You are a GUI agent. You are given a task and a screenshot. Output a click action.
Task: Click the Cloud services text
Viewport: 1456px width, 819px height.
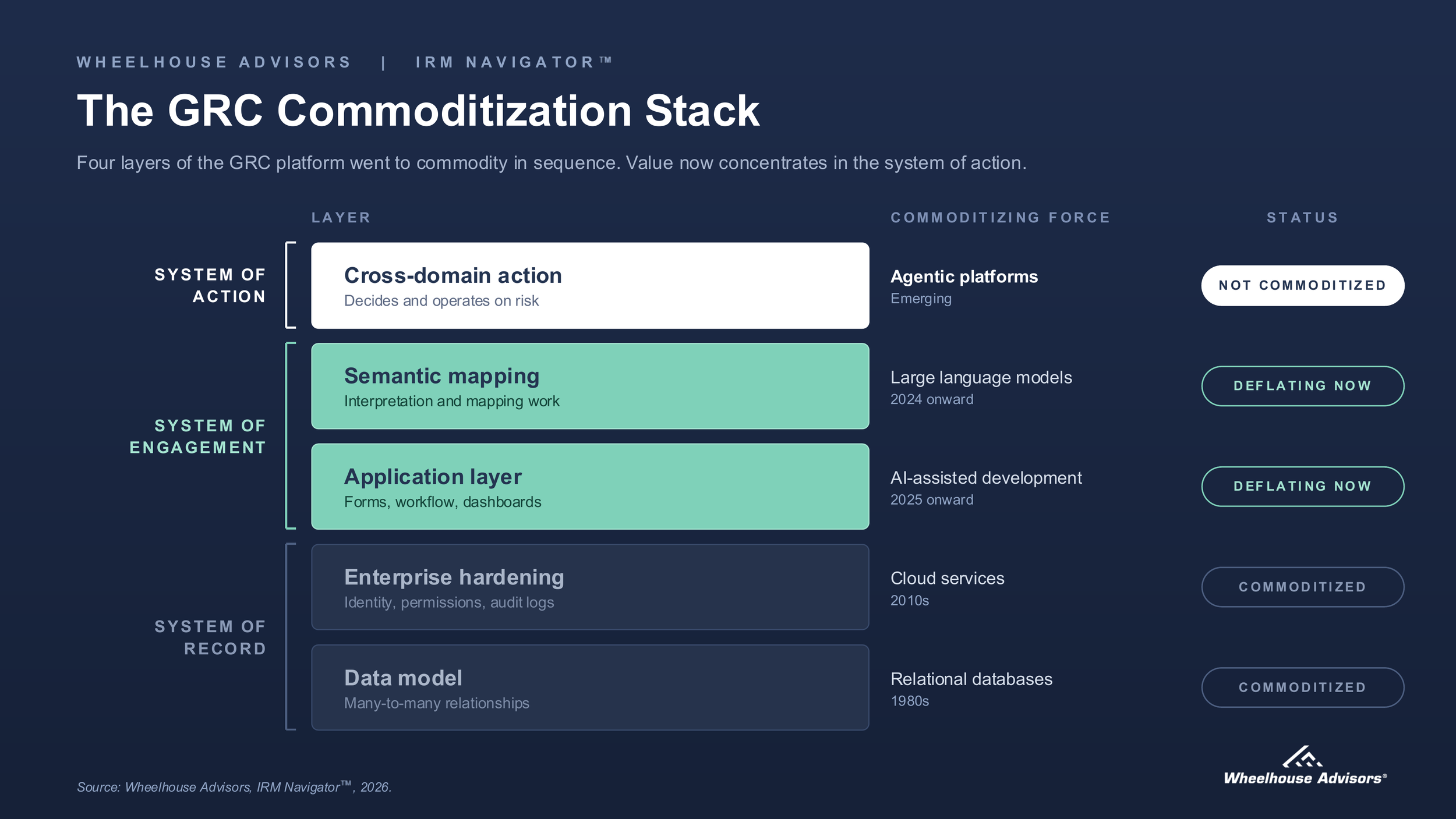[948, 579]
